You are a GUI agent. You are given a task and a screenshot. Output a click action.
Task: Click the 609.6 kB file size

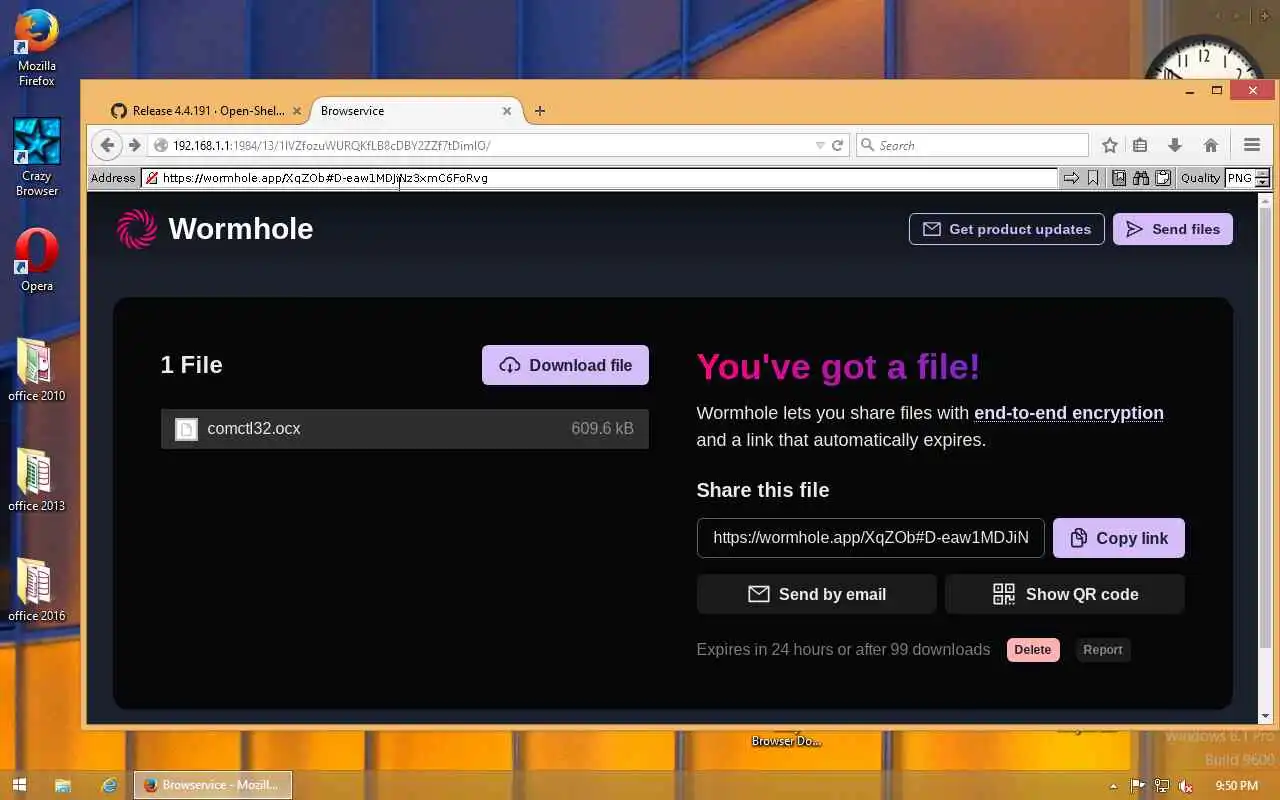point(602,429)
